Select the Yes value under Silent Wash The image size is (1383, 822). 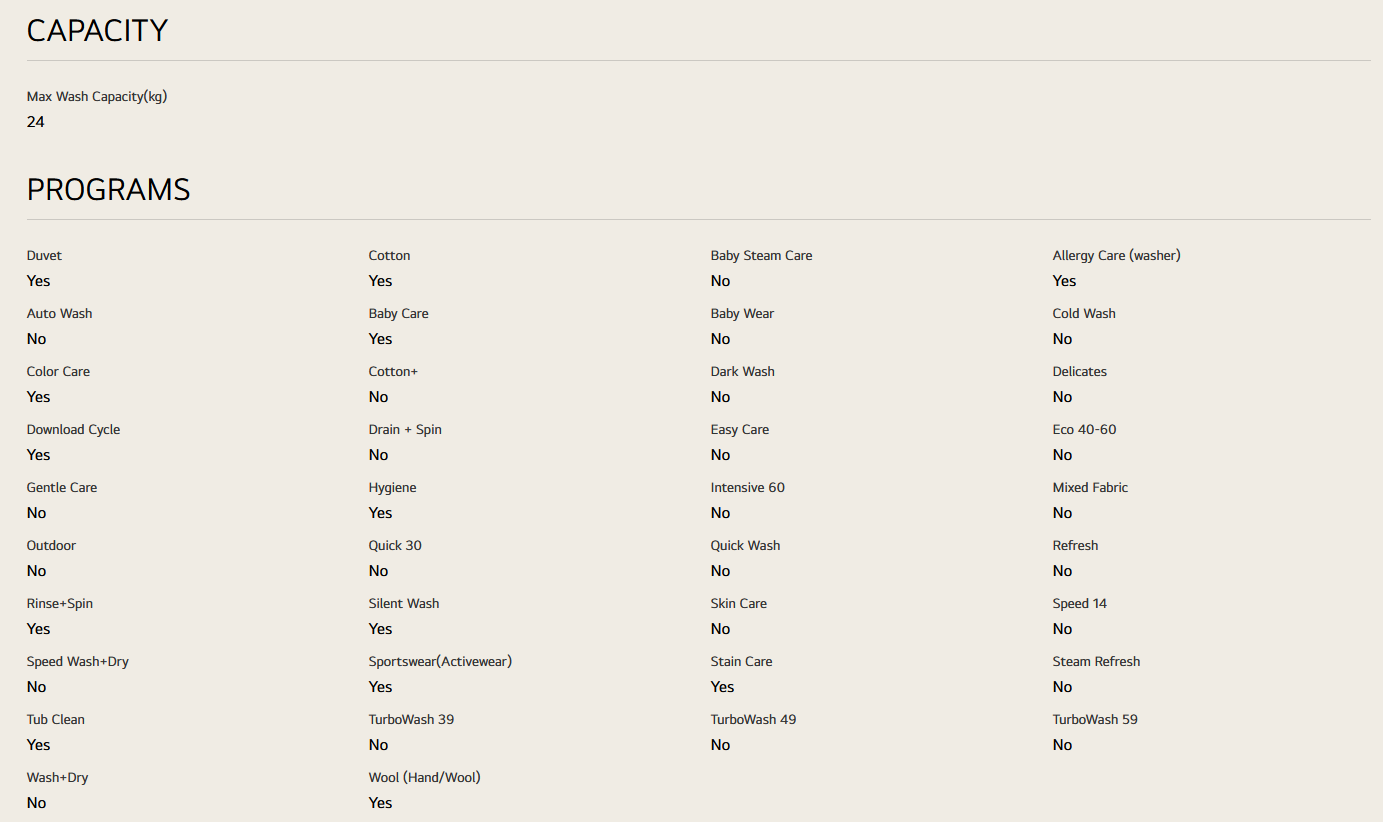[x=380, y=629]
